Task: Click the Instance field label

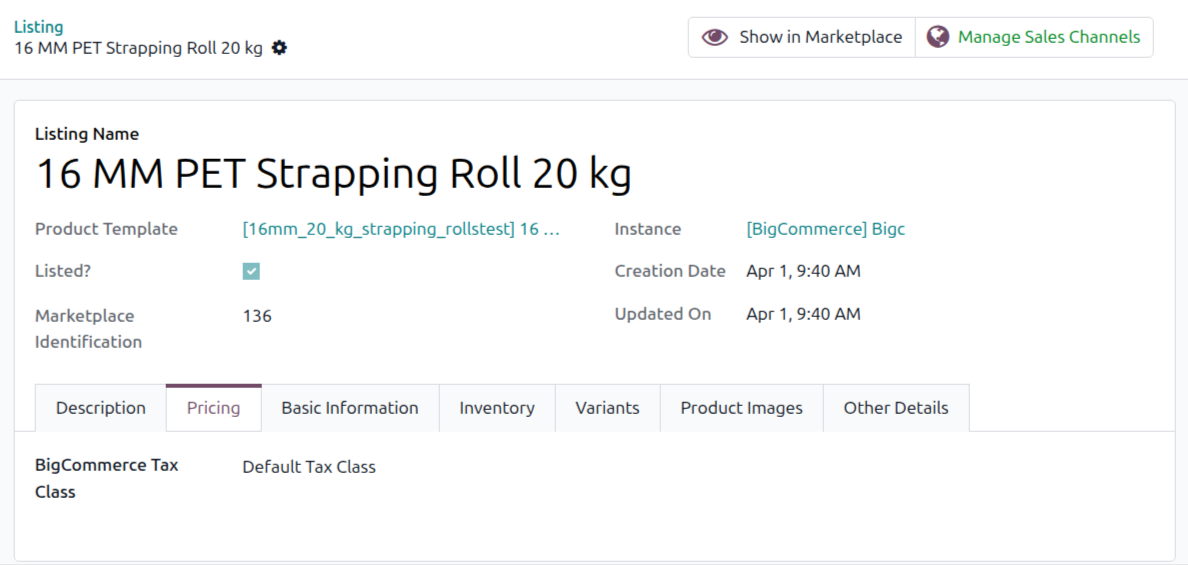Action: pos(648,229)
